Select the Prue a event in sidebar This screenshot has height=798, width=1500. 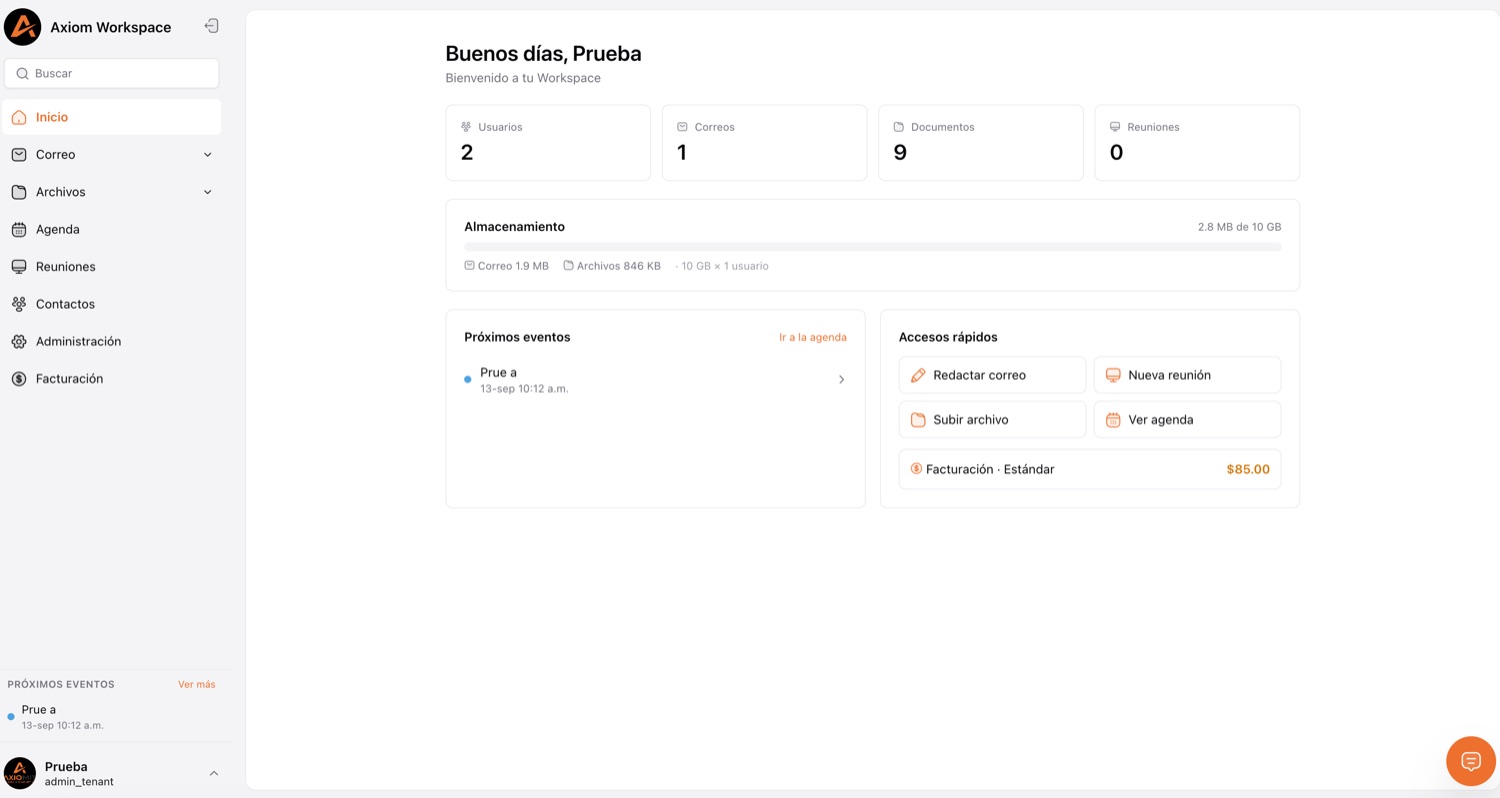pyautogui.click(x=112, y=717)
